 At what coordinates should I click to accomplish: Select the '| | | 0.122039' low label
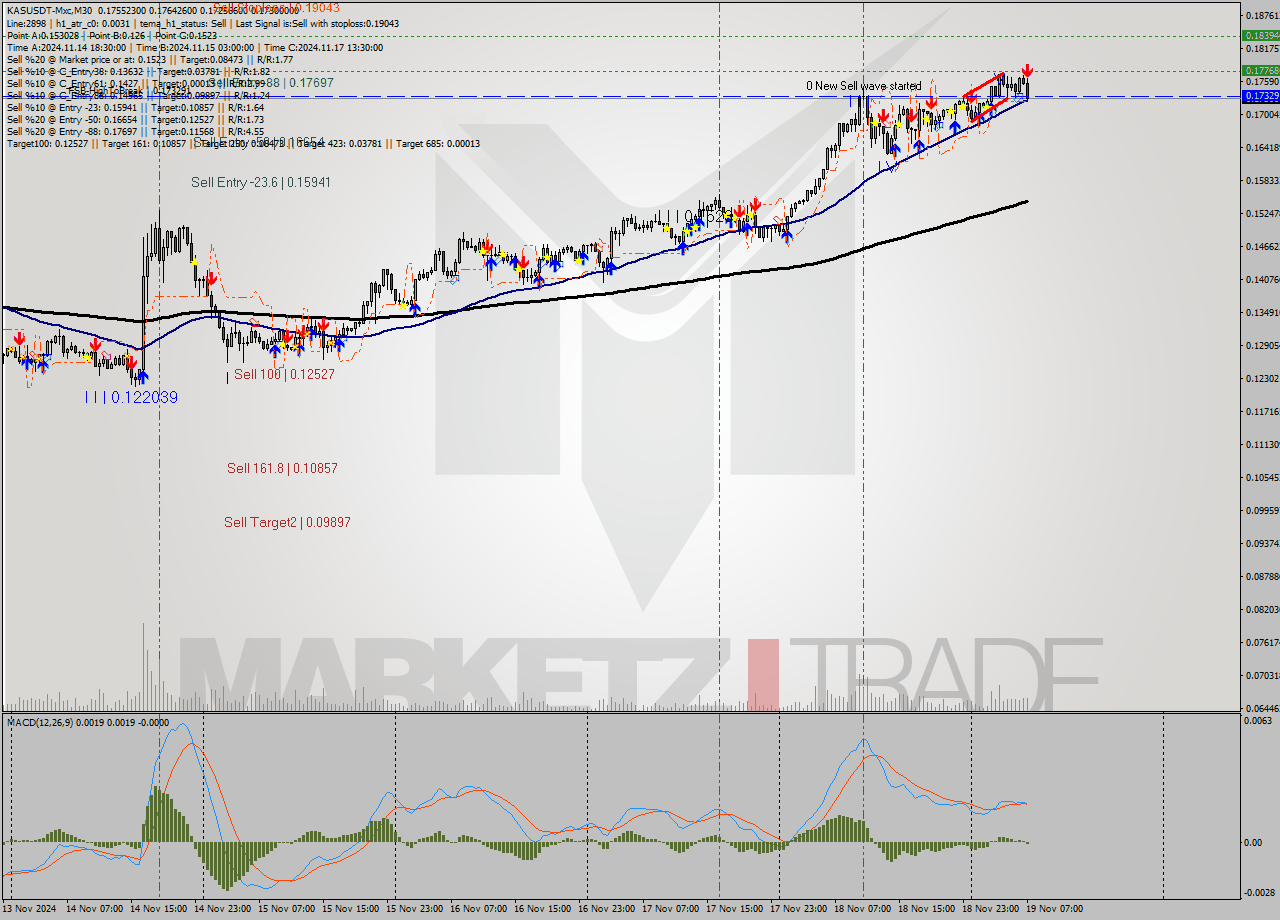click(131, 397)
